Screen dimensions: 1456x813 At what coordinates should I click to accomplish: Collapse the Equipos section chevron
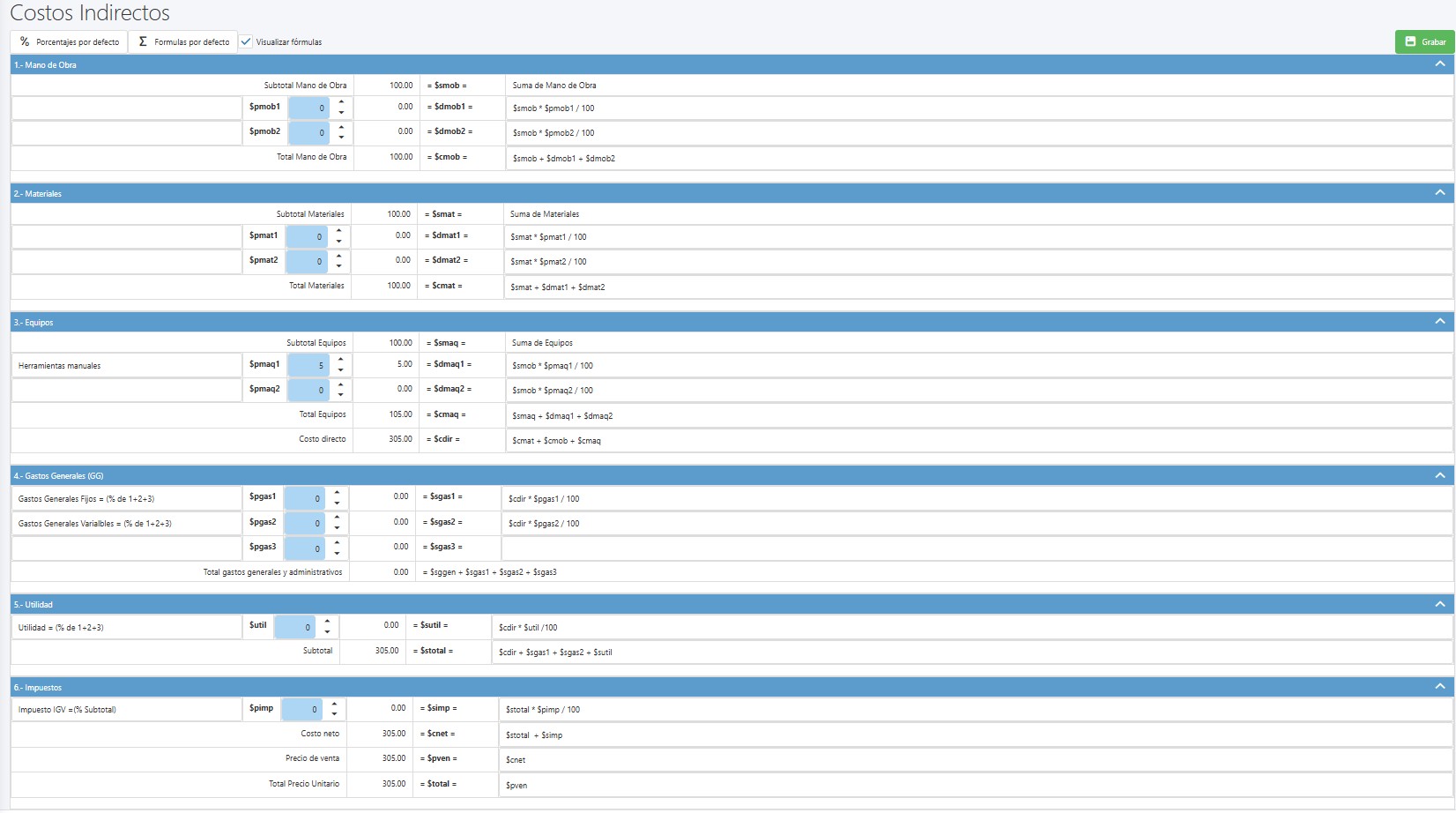click(x=1439, y=322)
